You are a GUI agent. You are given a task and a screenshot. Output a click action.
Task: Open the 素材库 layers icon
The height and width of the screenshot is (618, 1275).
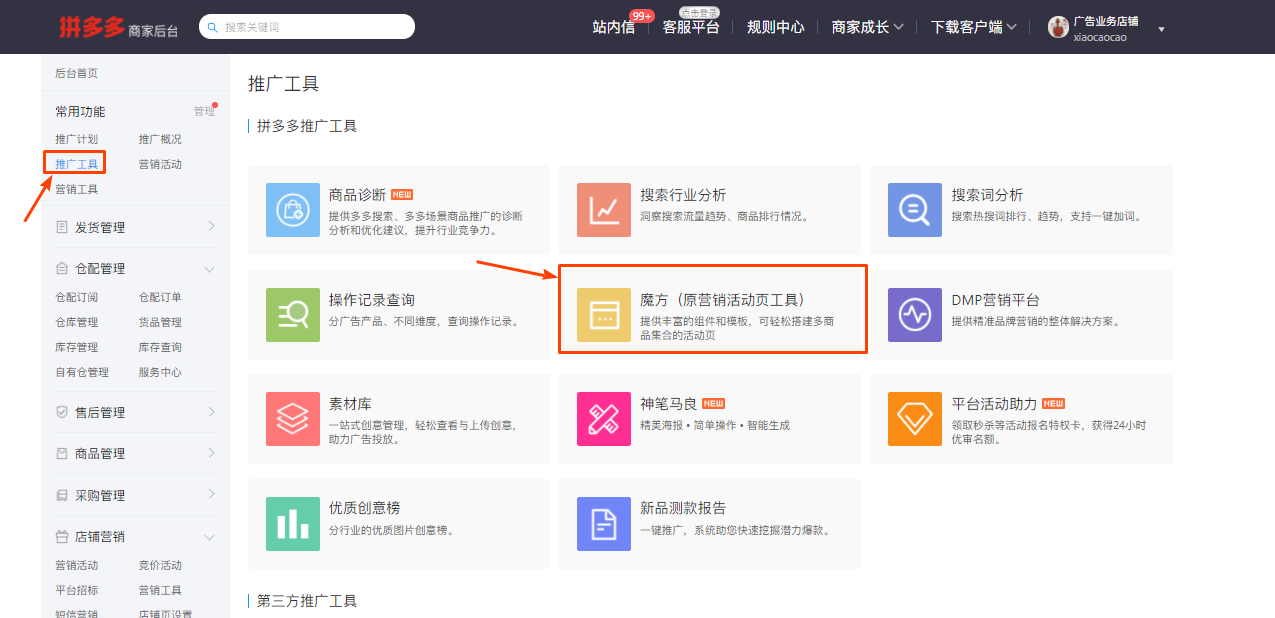click(x=293, y=419)
